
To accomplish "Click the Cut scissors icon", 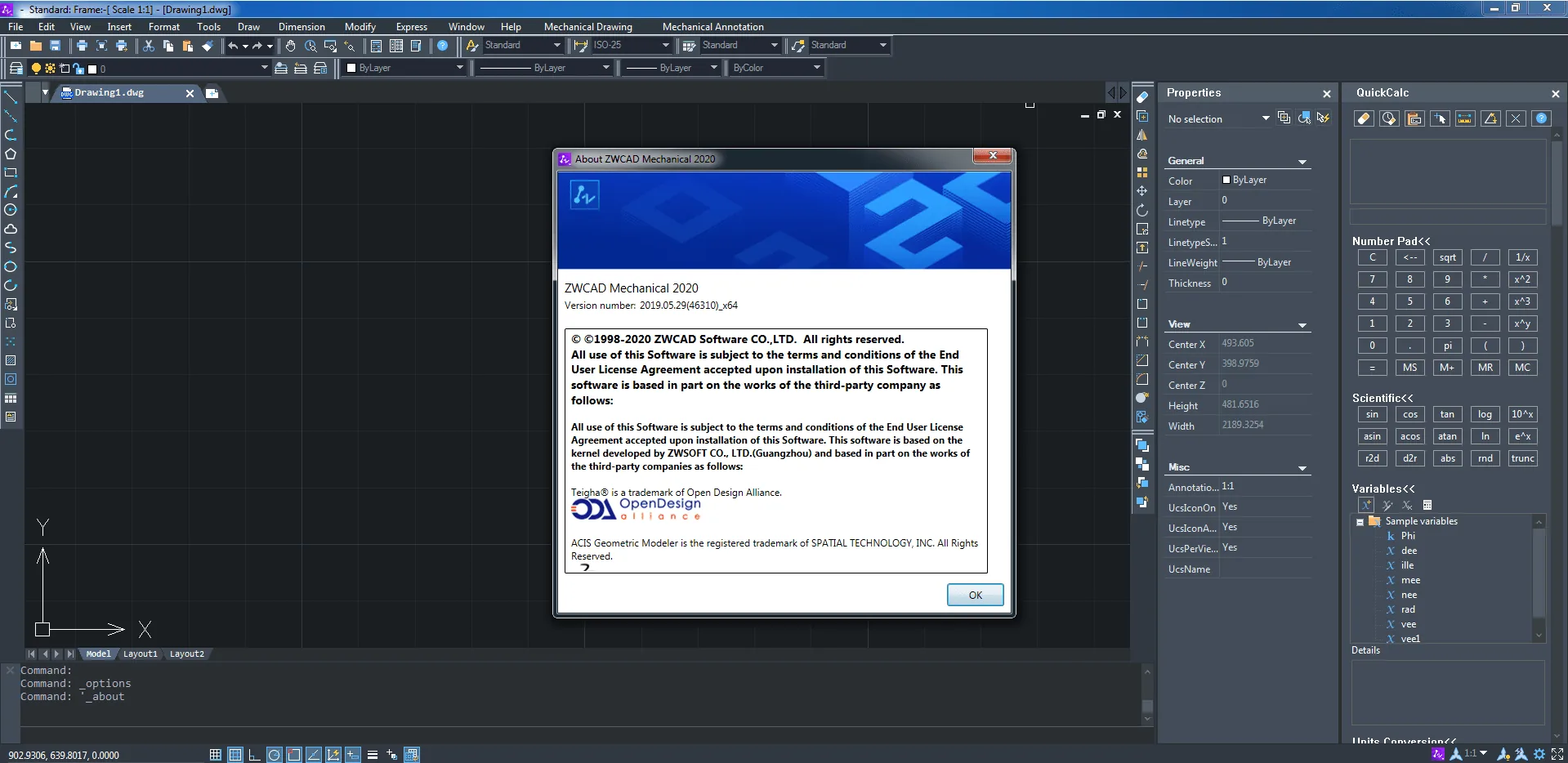I will [x=148, y=46].
